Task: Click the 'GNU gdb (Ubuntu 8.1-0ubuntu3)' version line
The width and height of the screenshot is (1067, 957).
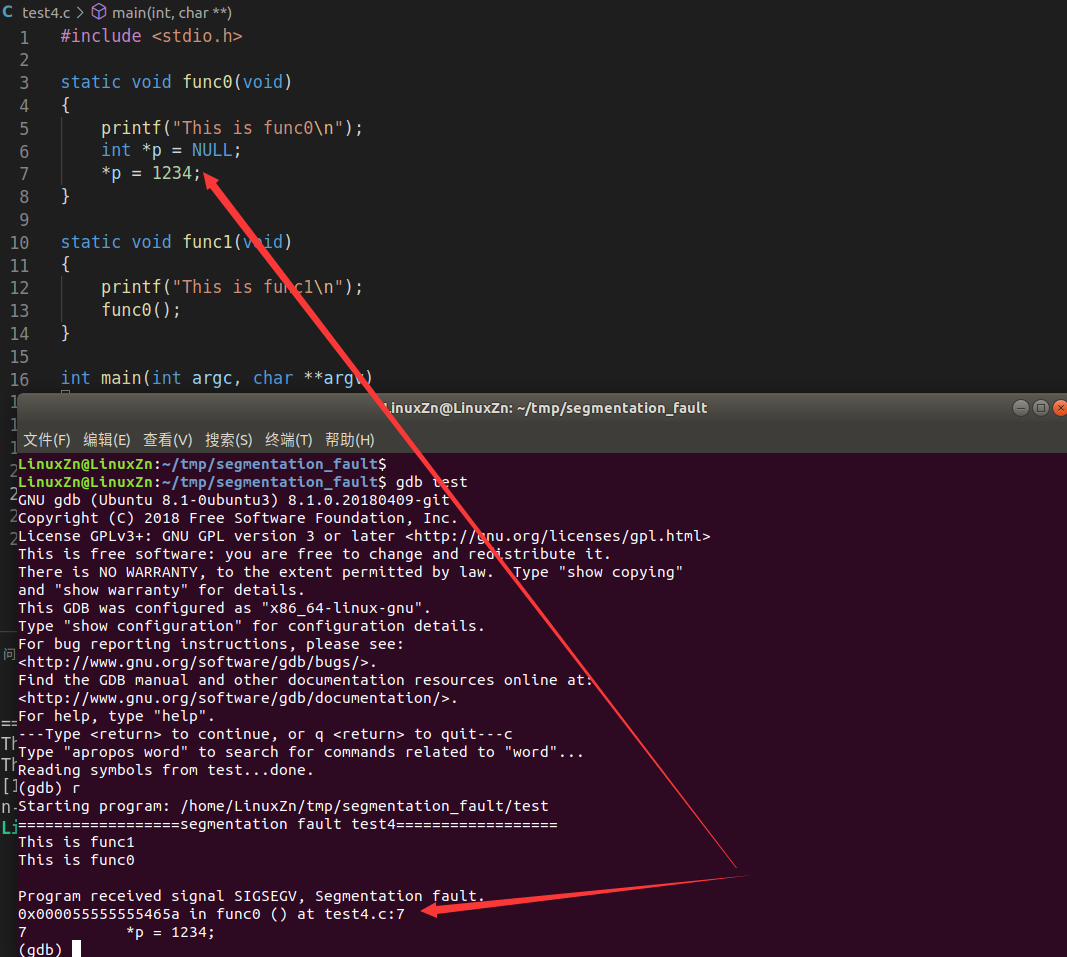Action: [234, 500]
